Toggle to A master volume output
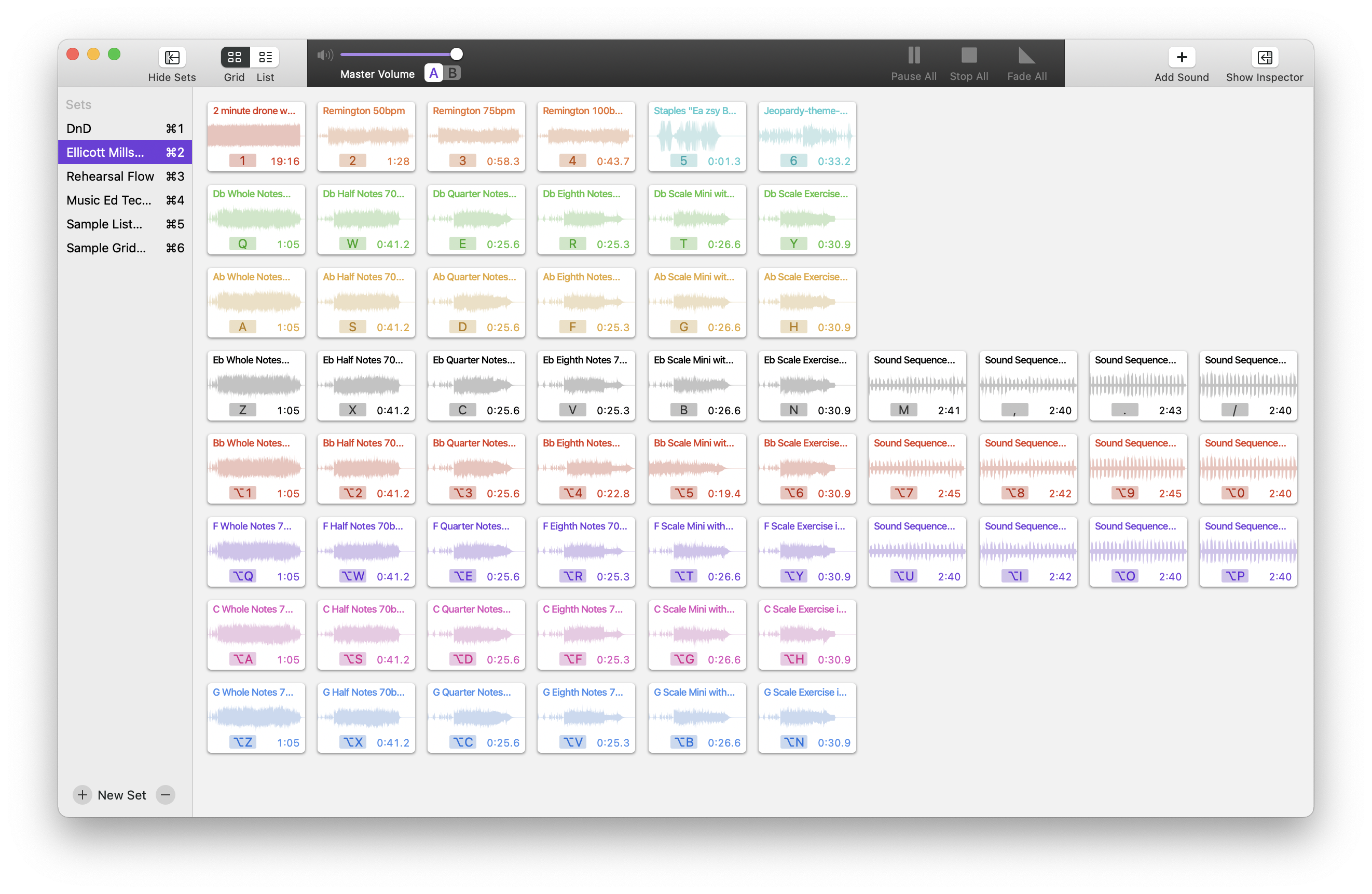The height and width of the screenshot is (894, 1372). [432, 73]
